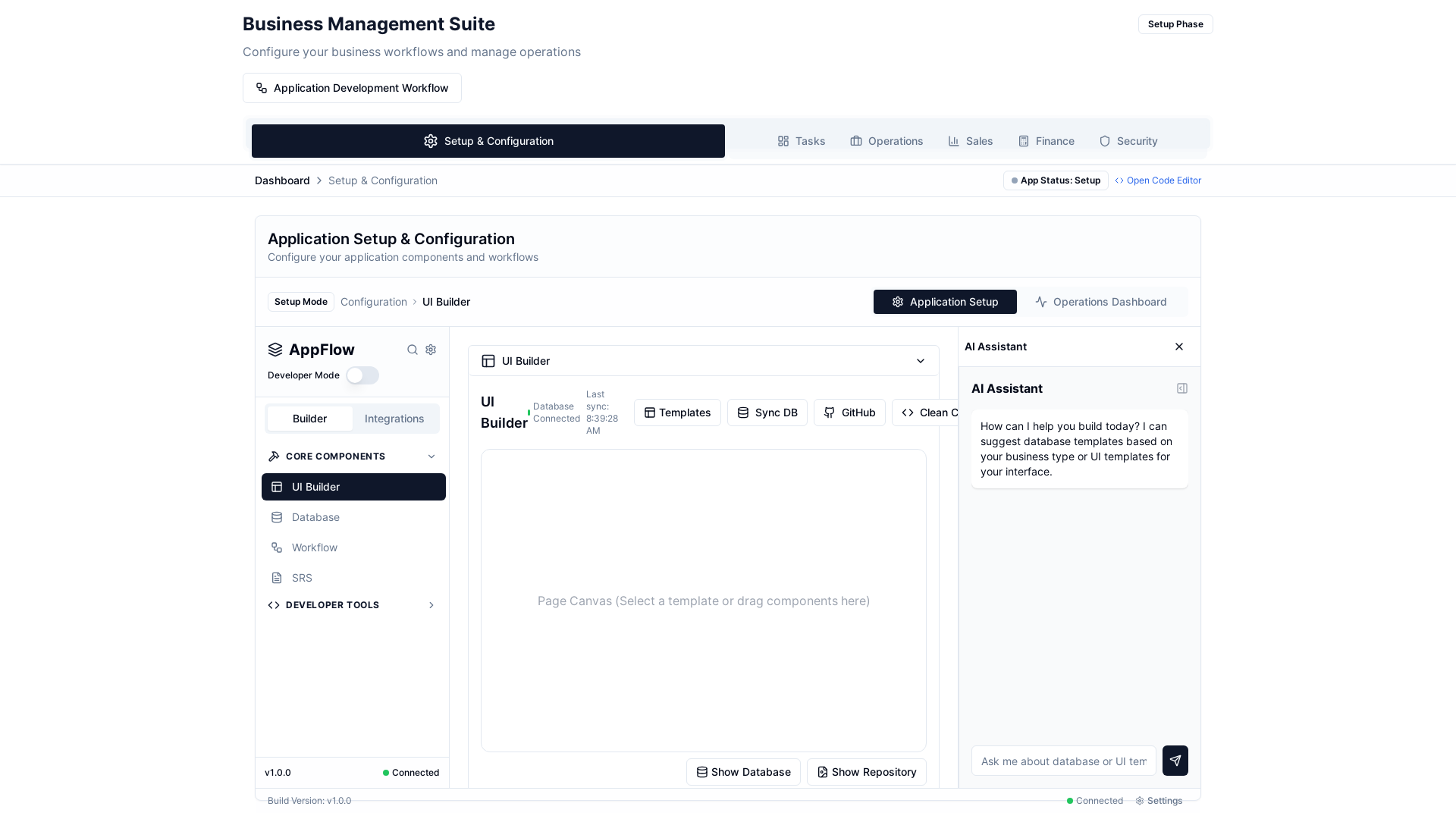
Task: Click the shield icon beside Security
Action: [x=1105, y=141]
